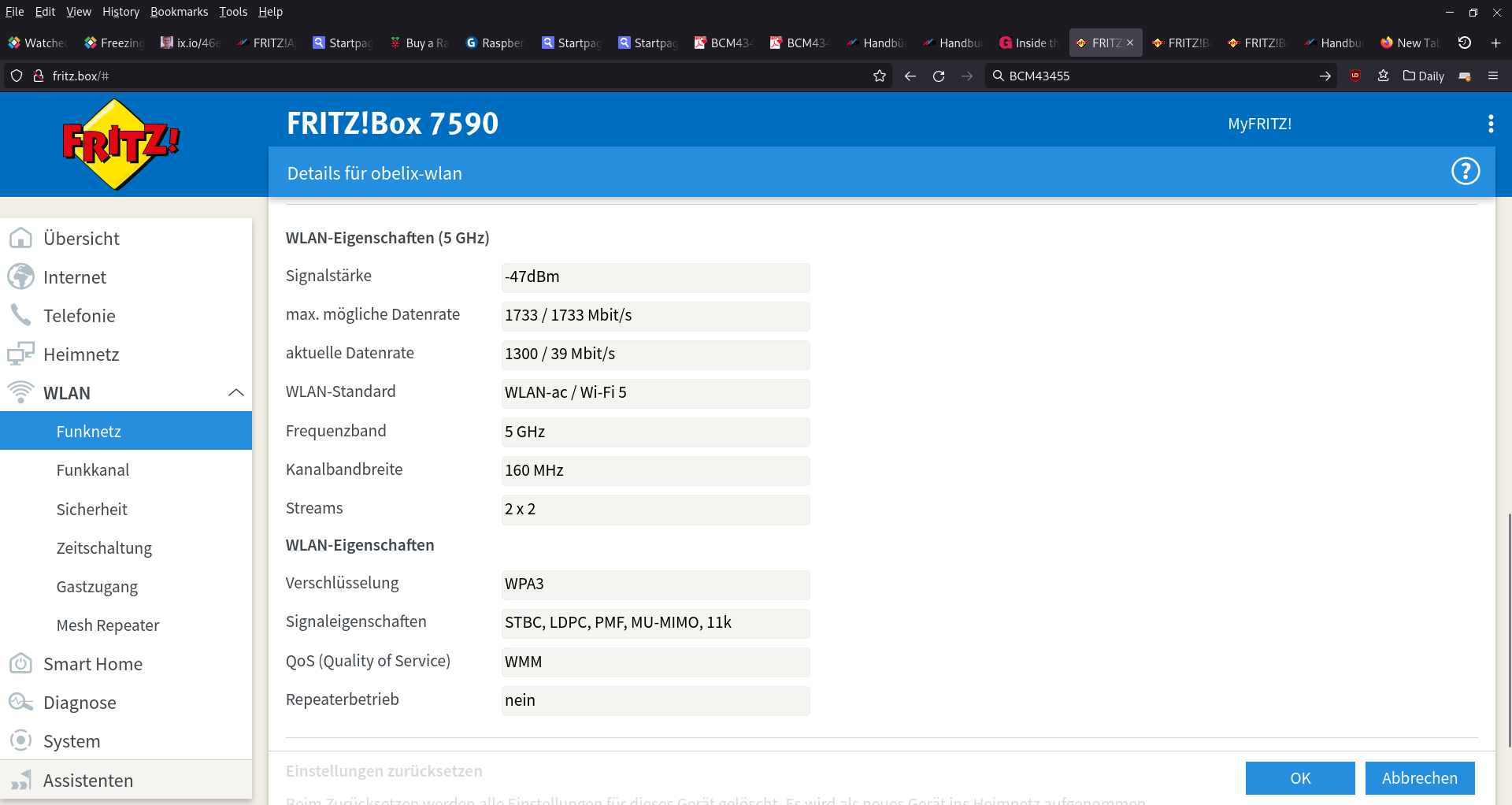
Task: Switch to the Inside browser tab
Action: point(1029,43)
